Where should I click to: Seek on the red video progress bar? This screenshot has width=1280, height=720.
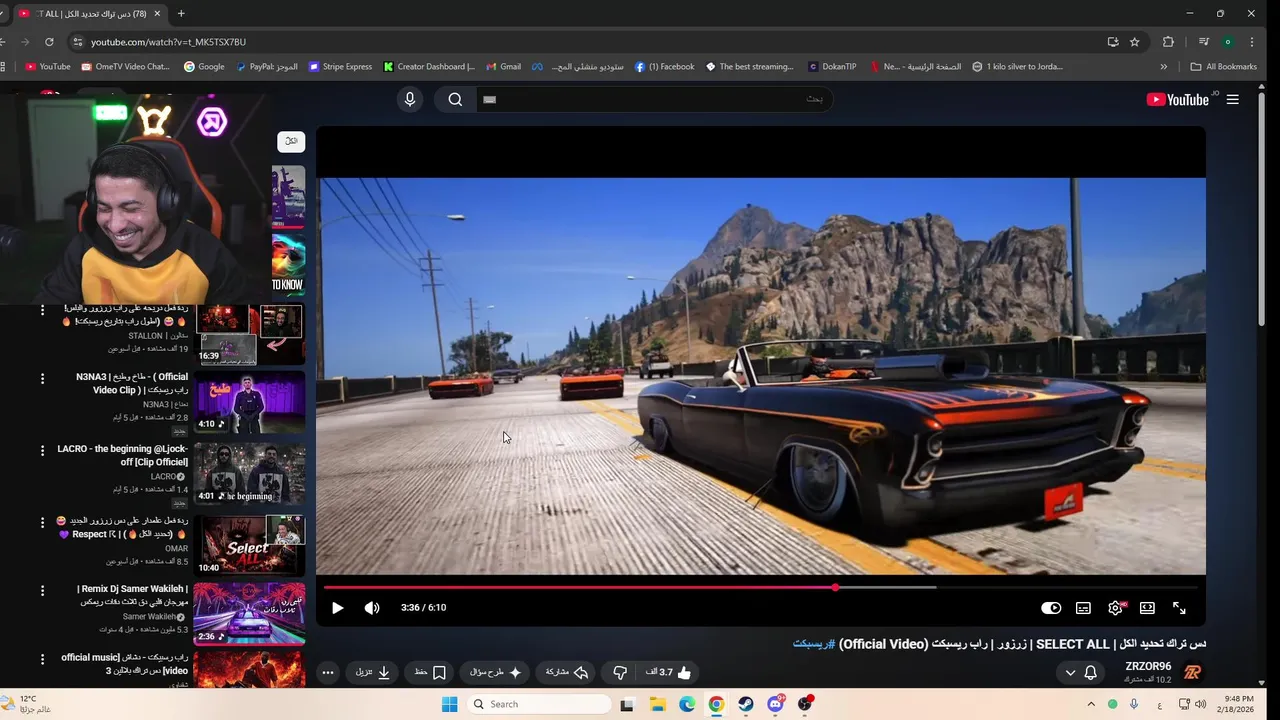(760, 588)
